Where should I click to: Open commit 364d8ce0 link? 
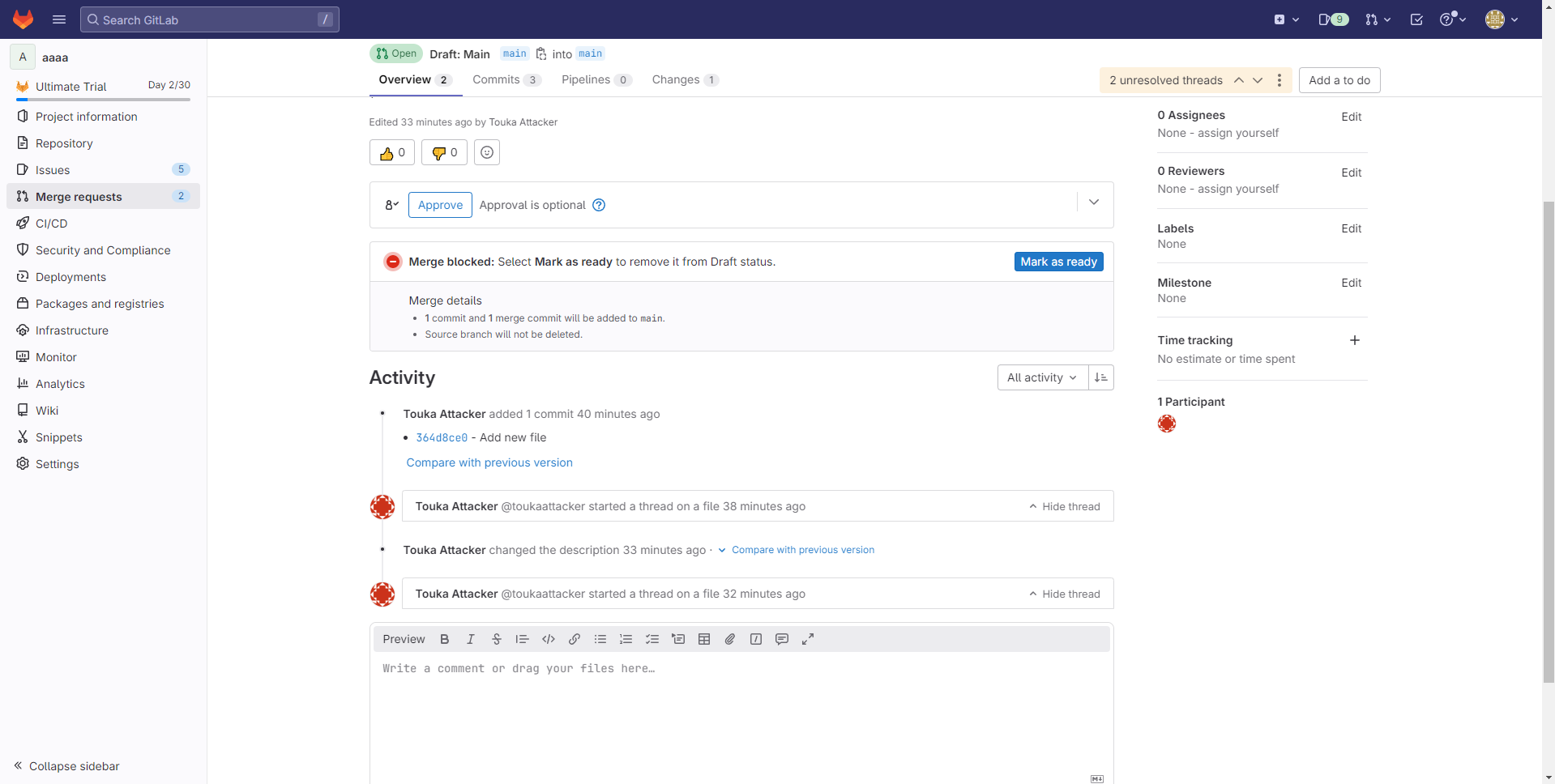tap(442, 437)
